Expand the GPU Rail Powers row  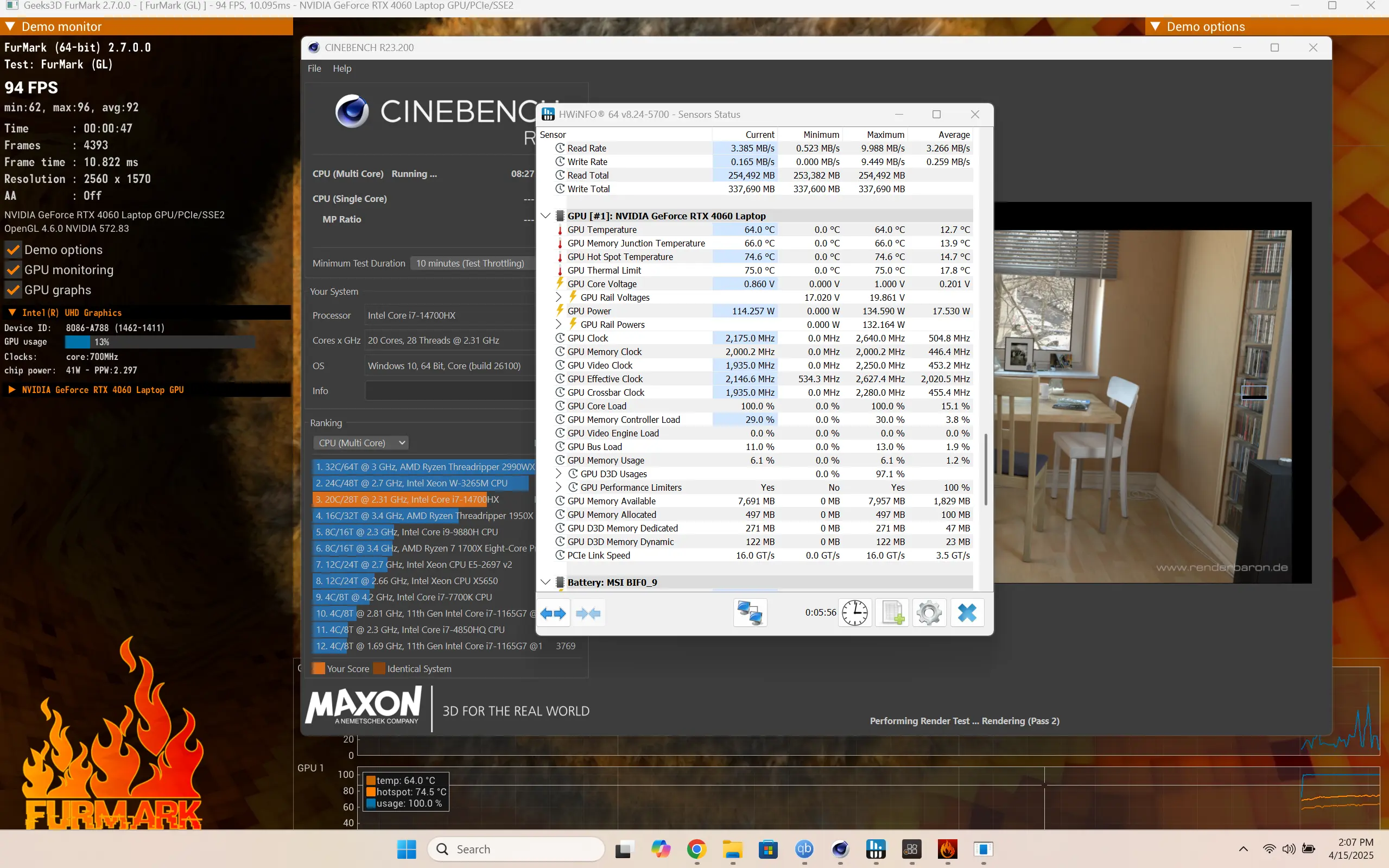tap(559, 325)
